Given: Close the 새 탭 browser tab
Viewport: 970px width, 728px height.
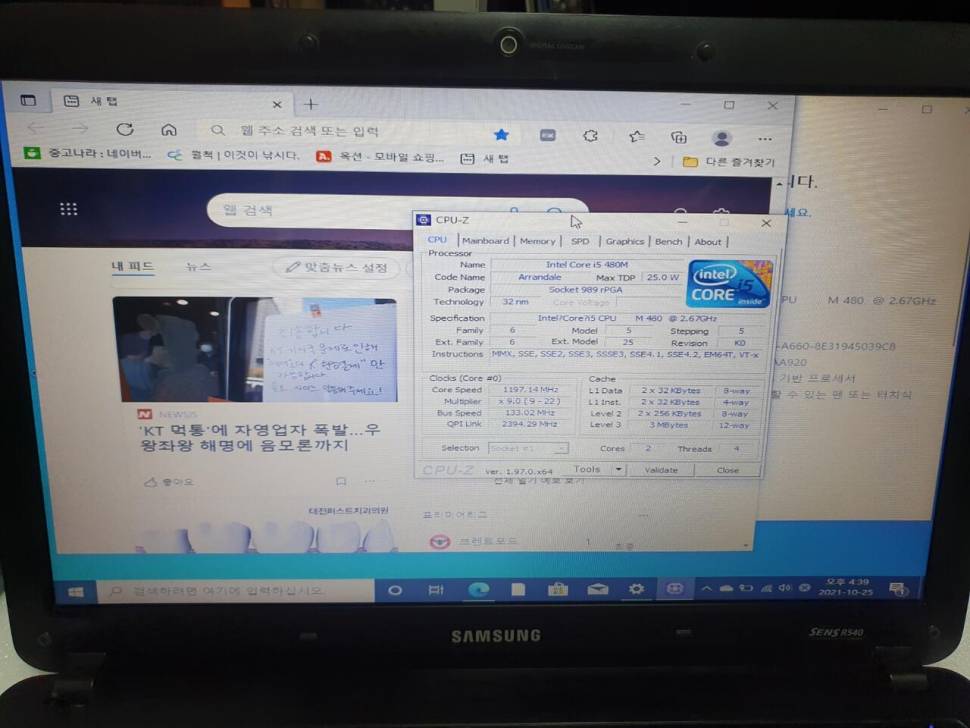Looking at the screenshot, I should pos(277,105).
